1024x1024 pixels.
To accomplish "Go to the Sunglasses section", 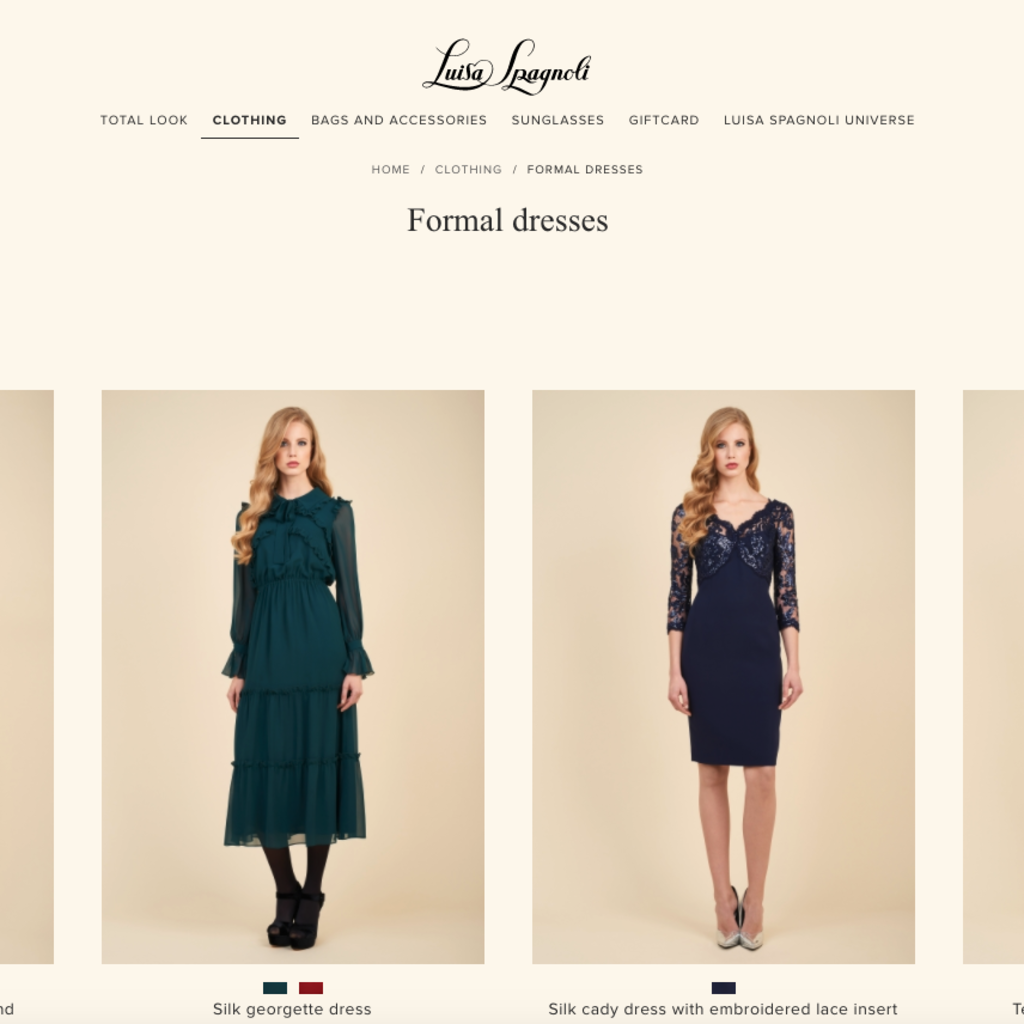I will click(558, 120).
